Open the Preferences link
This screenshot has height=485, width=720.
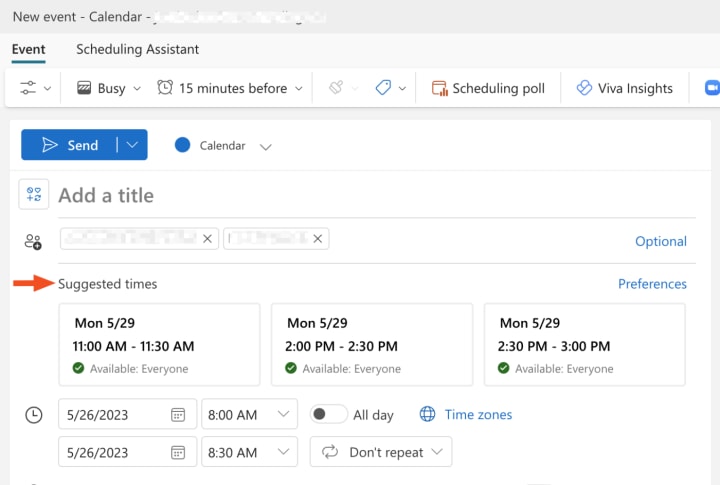click(652, 284)
